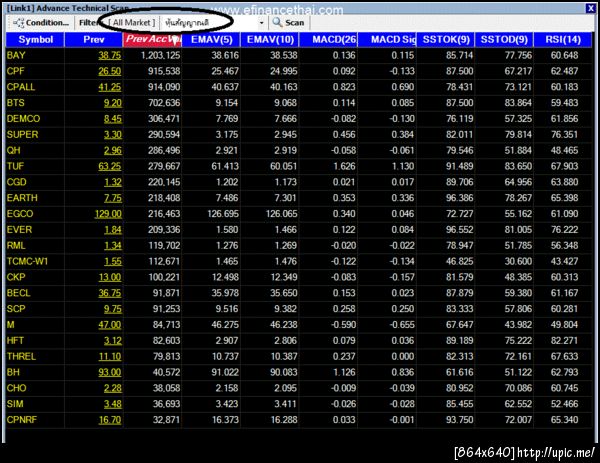Select the BECL symbol row
Viewport: 600px width, 463px height.
pos(299,293)
